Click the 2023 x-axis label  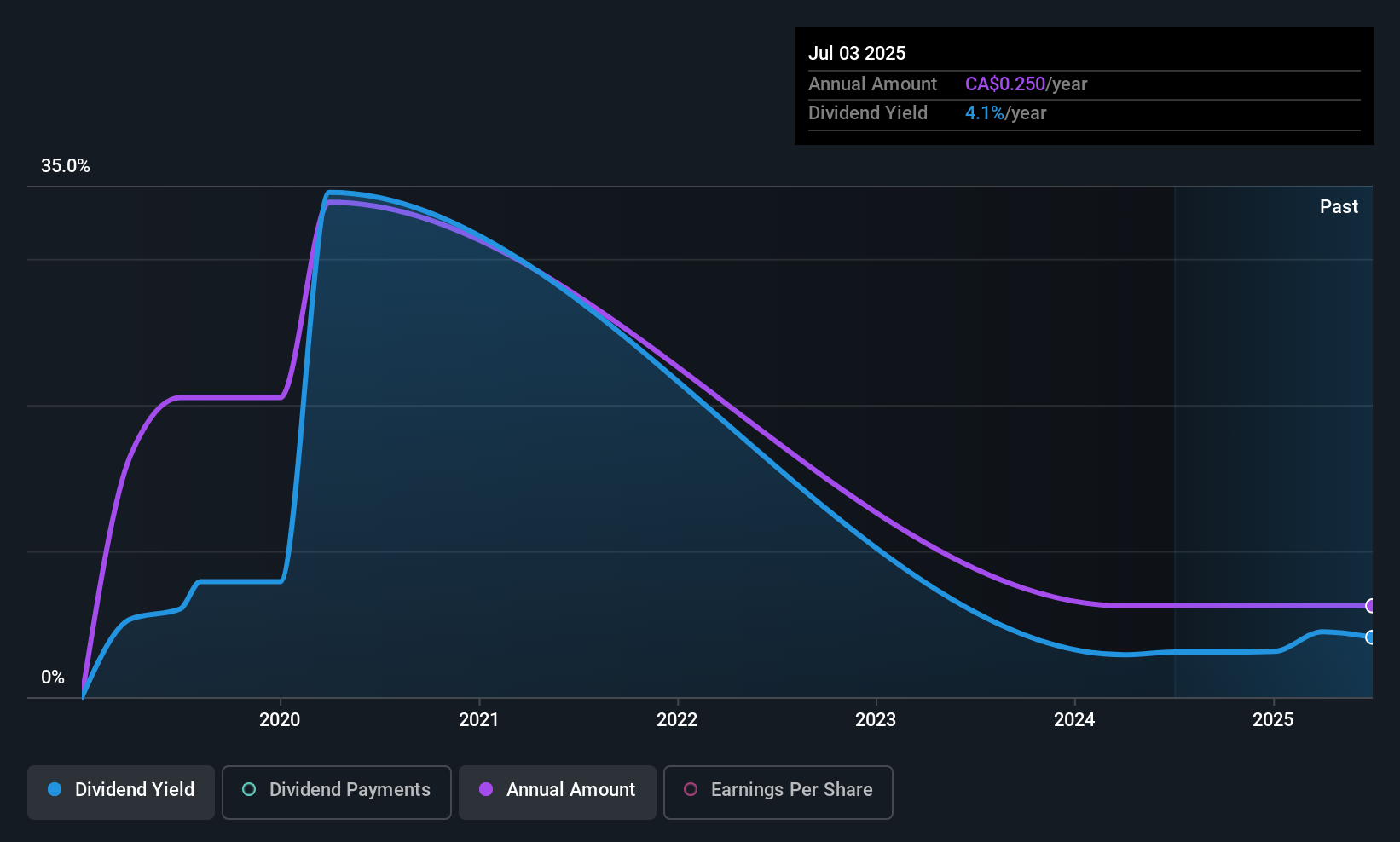[876, 720]
